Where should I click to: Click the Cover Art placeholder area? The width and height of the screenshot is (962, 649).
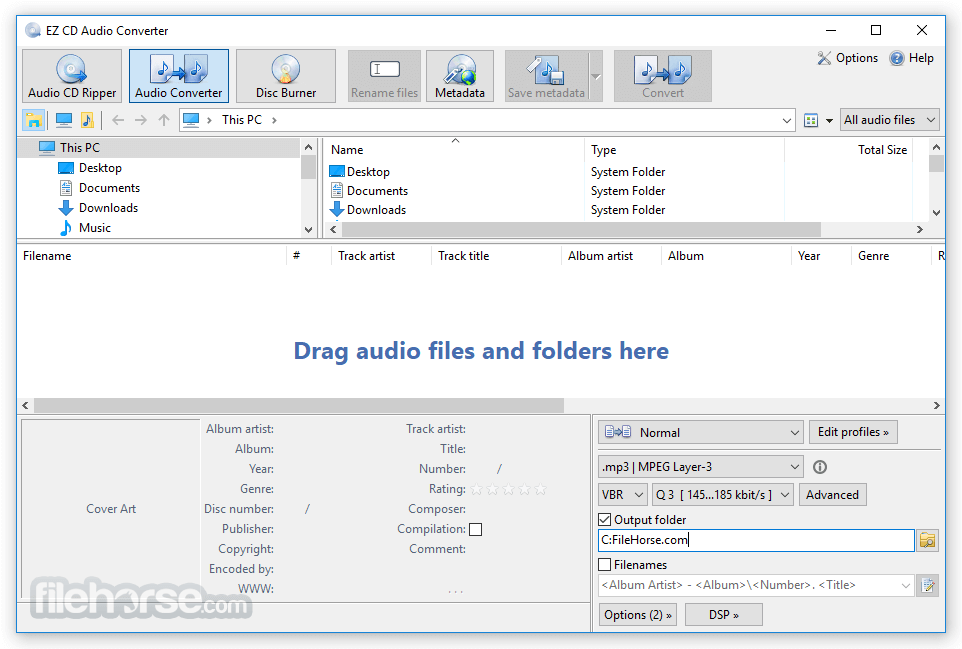[x=111, y=509]
